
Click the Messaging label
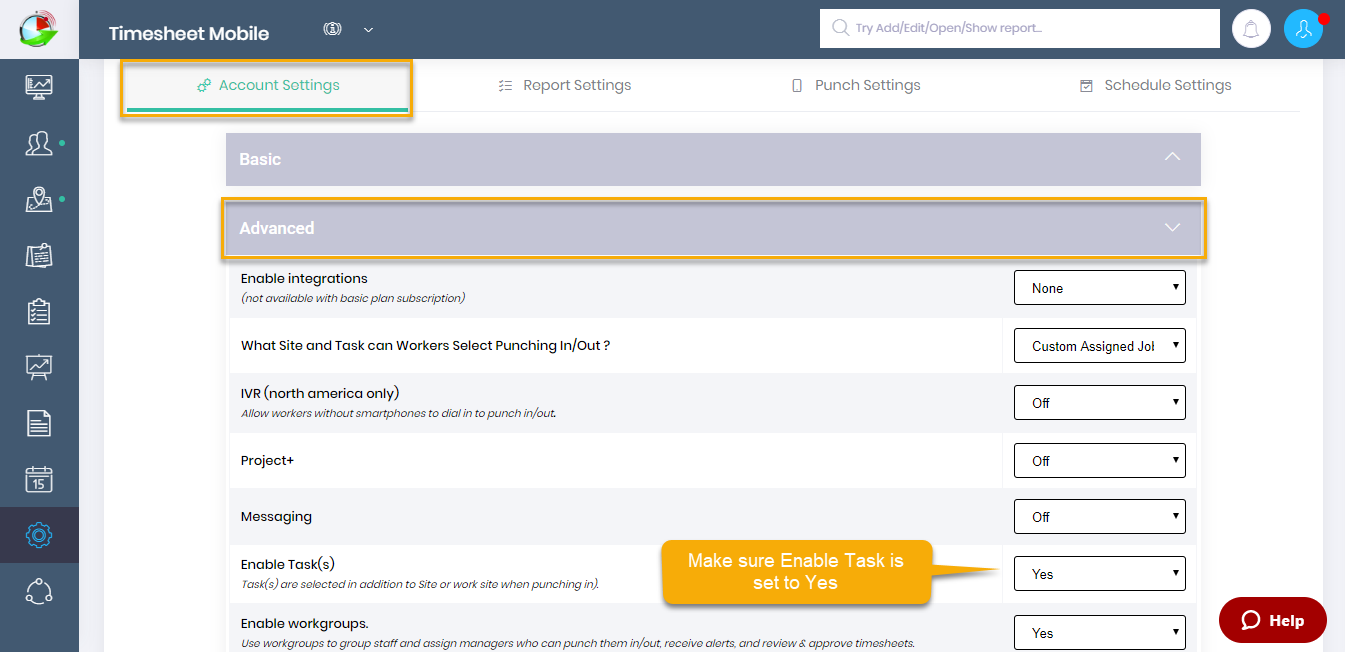click(276, 517)
